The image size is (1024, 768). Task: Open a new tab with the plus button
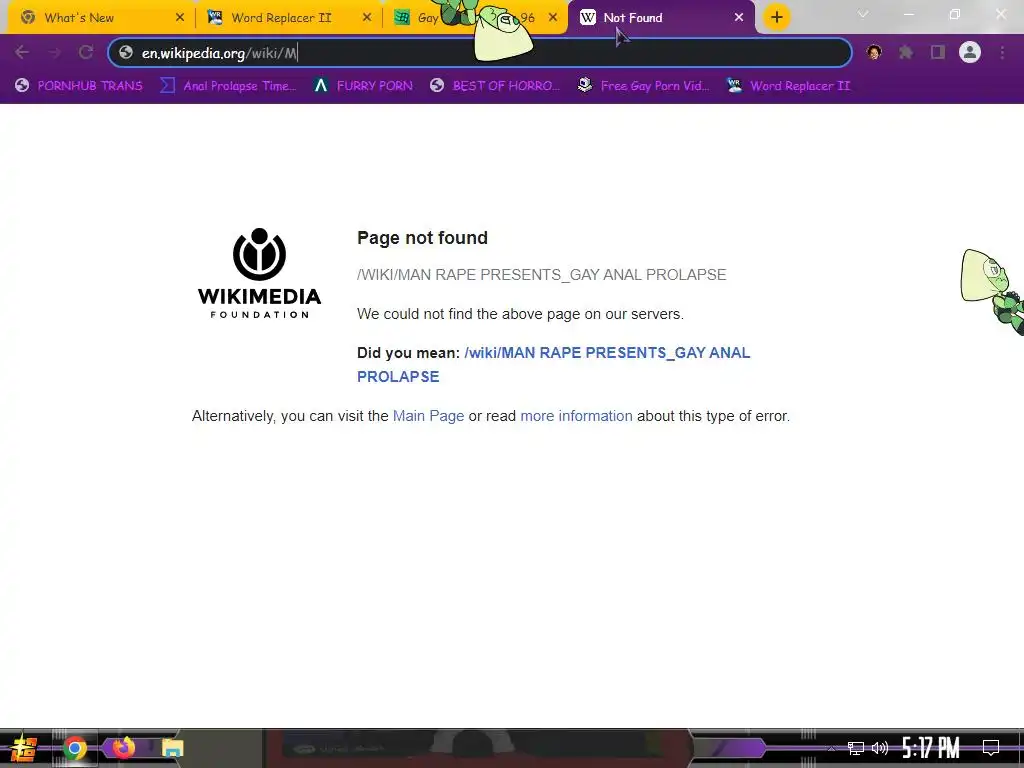point(776,18)
